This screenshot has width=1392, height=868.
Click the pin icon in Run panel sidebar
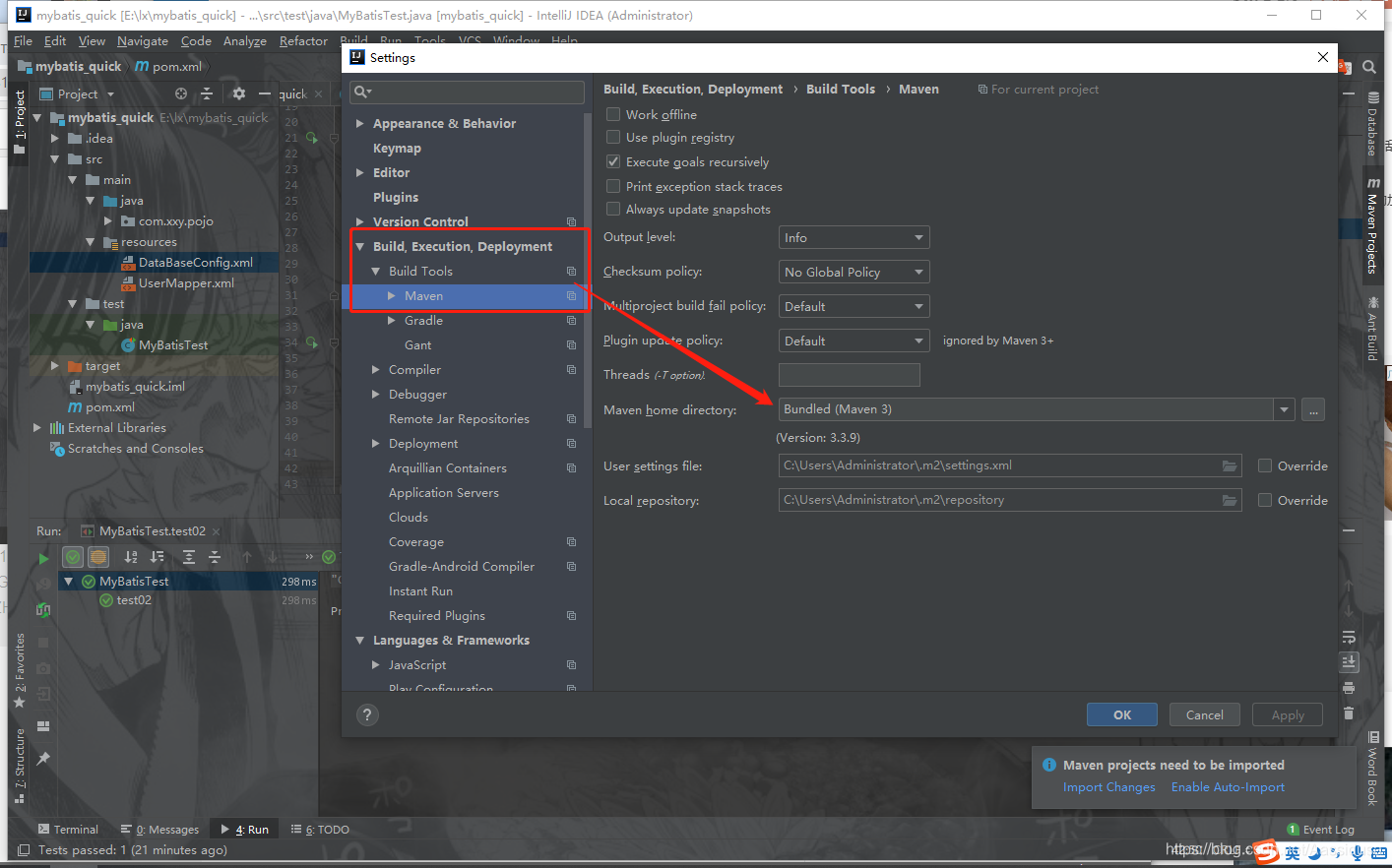tap(43, 759)
